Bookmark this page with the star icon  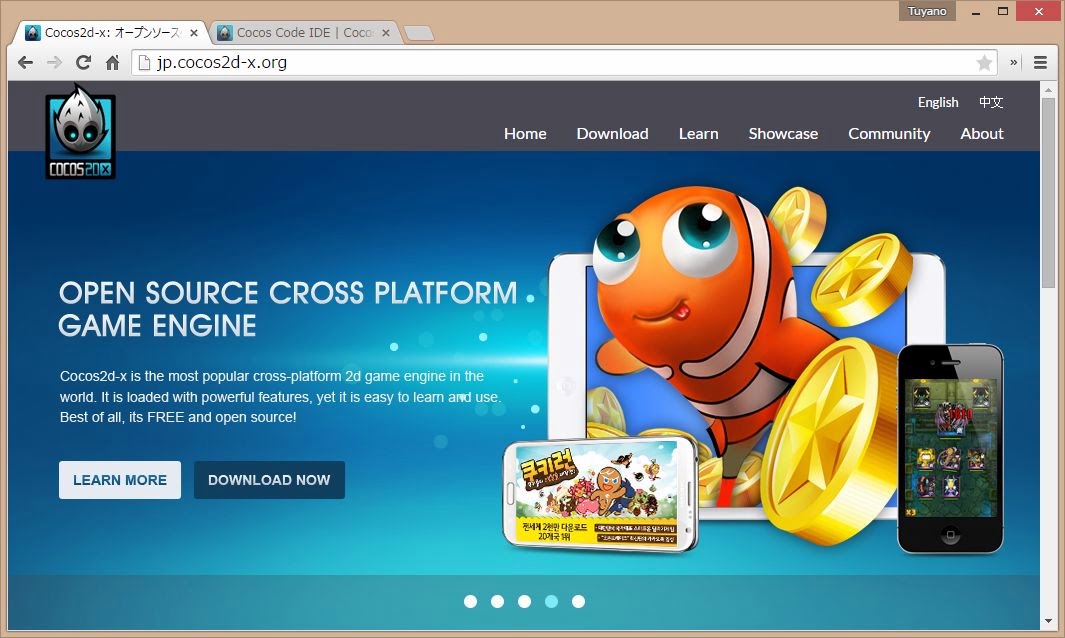pyautogui.click(x=984, y=63)
